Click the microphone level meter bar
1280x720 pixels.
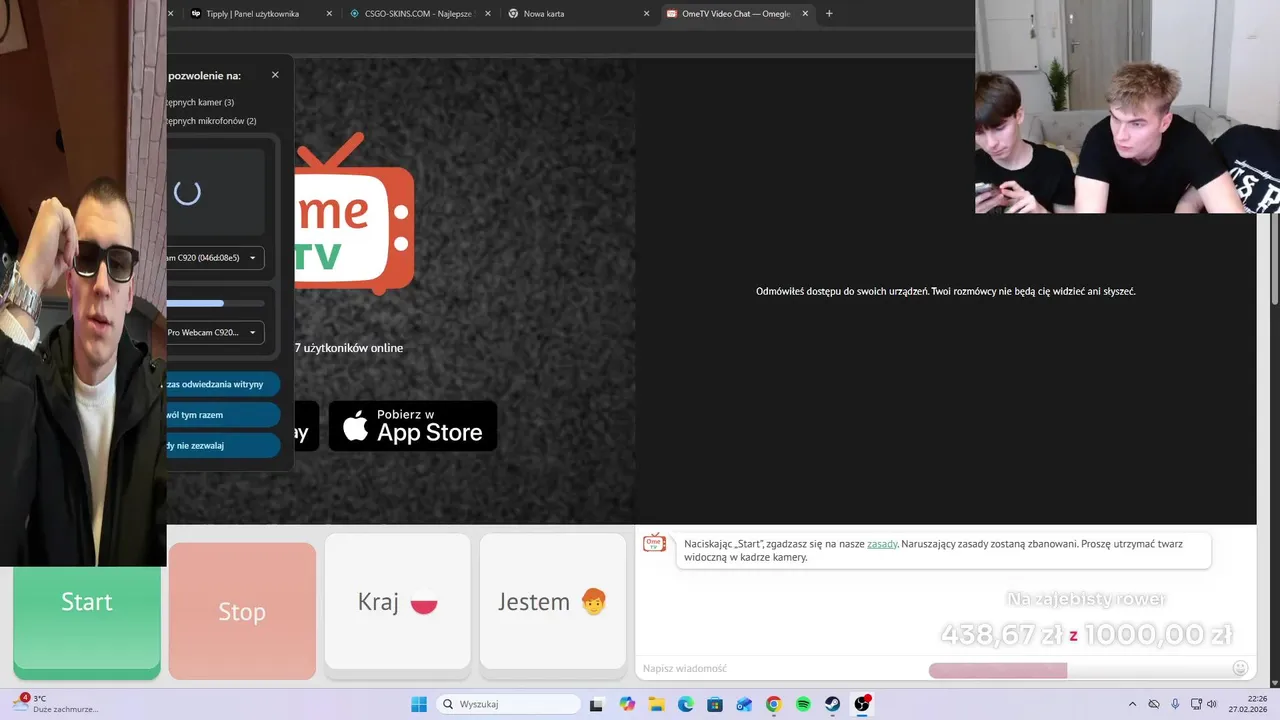(x=216, y=303)
